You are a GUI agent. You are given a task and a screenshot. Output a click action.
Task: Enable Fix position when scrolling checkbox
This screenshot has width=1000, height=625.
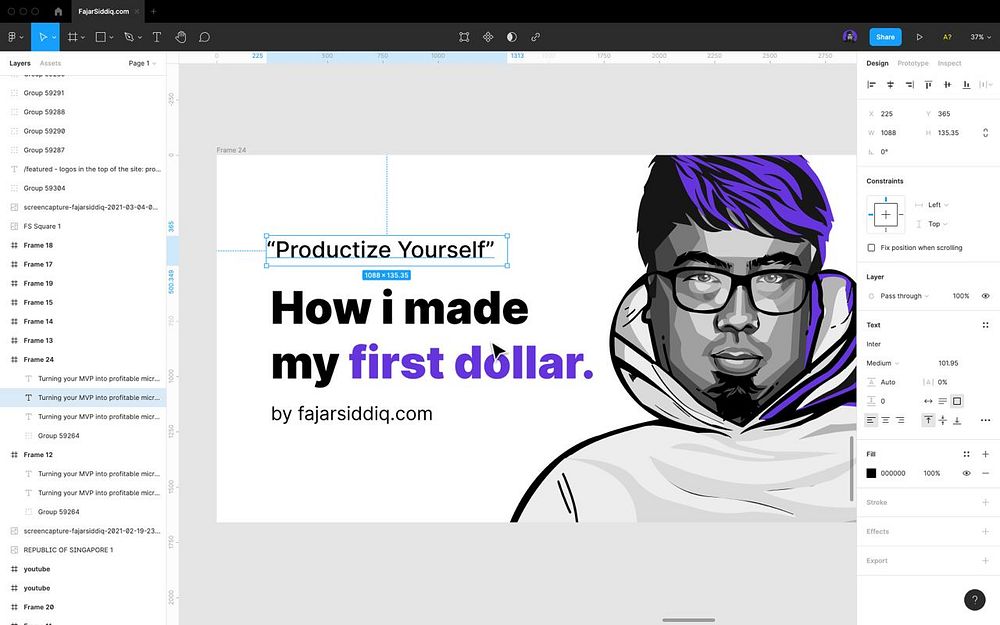tap(871, 247)
